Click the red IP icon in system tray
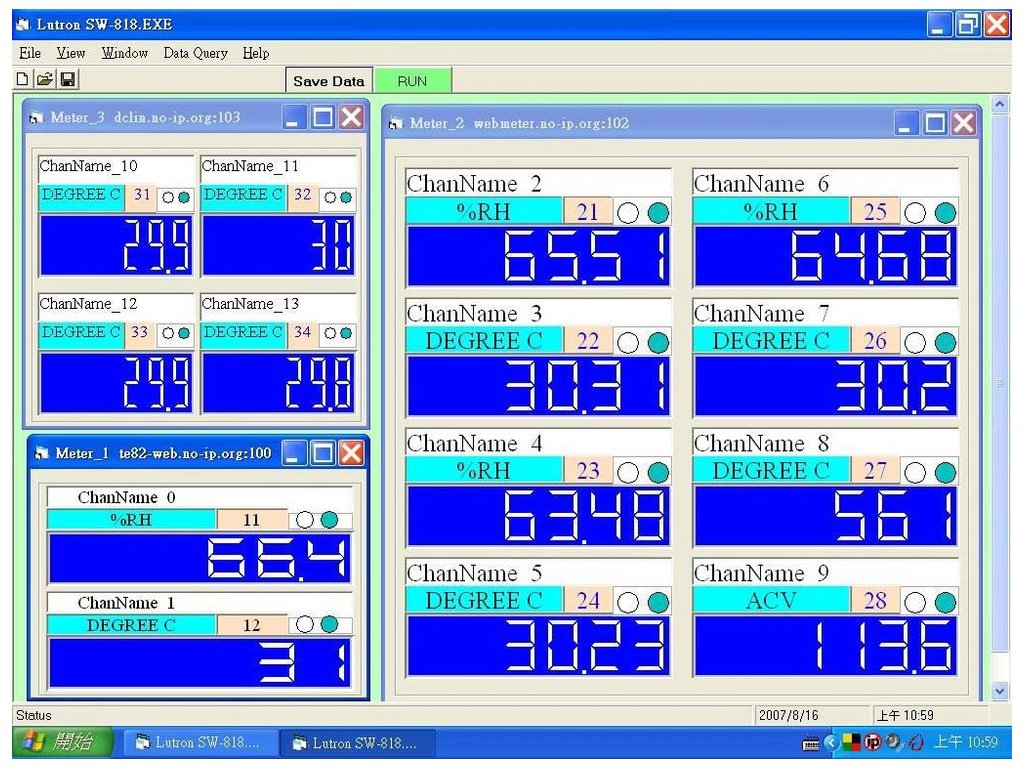The height and width of the screenshot is (768, 1024). click(x=872, y=743)
